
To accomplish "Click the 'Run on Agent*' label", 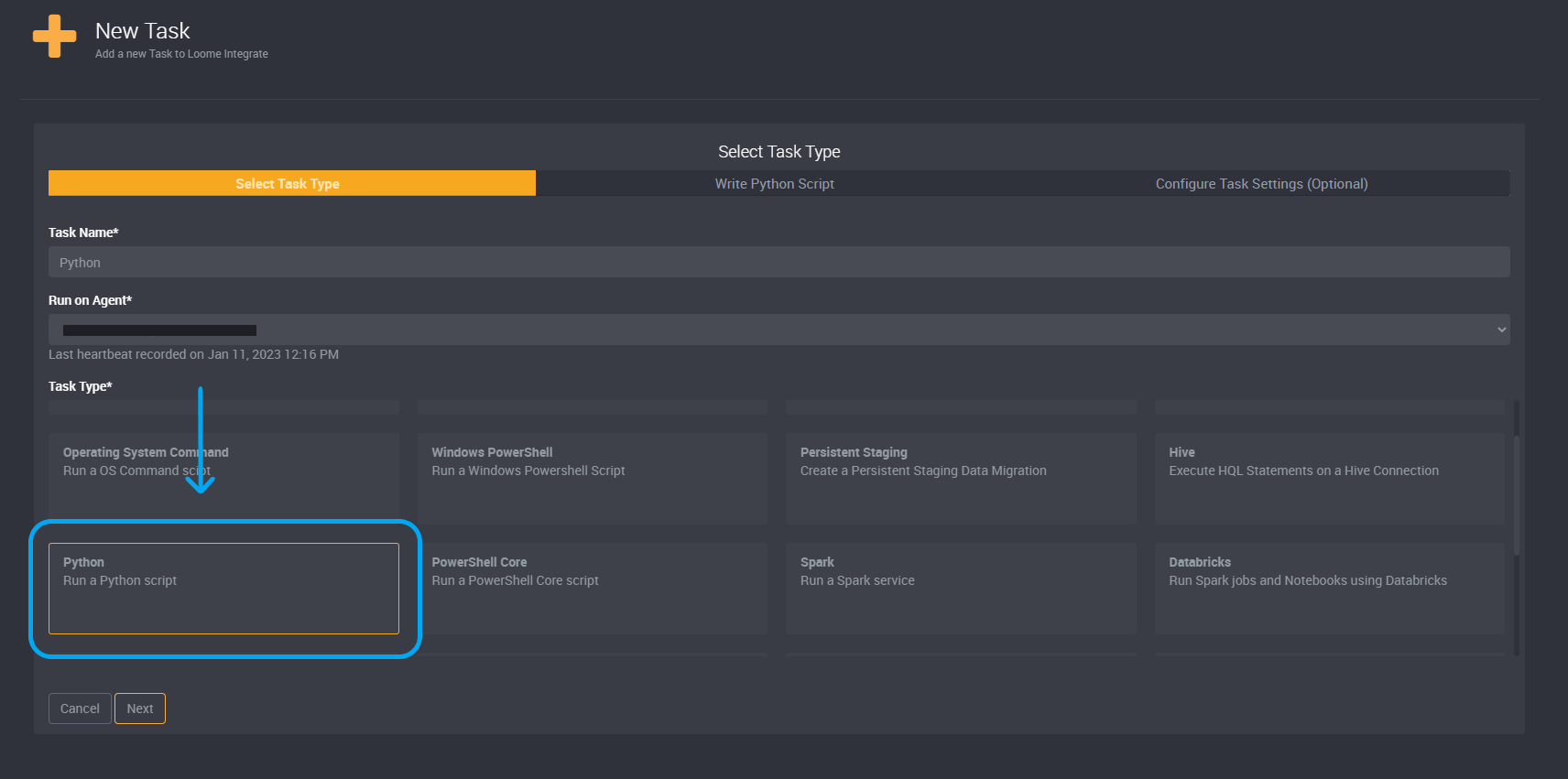I will pyautogui.click(x=90, y=300).
